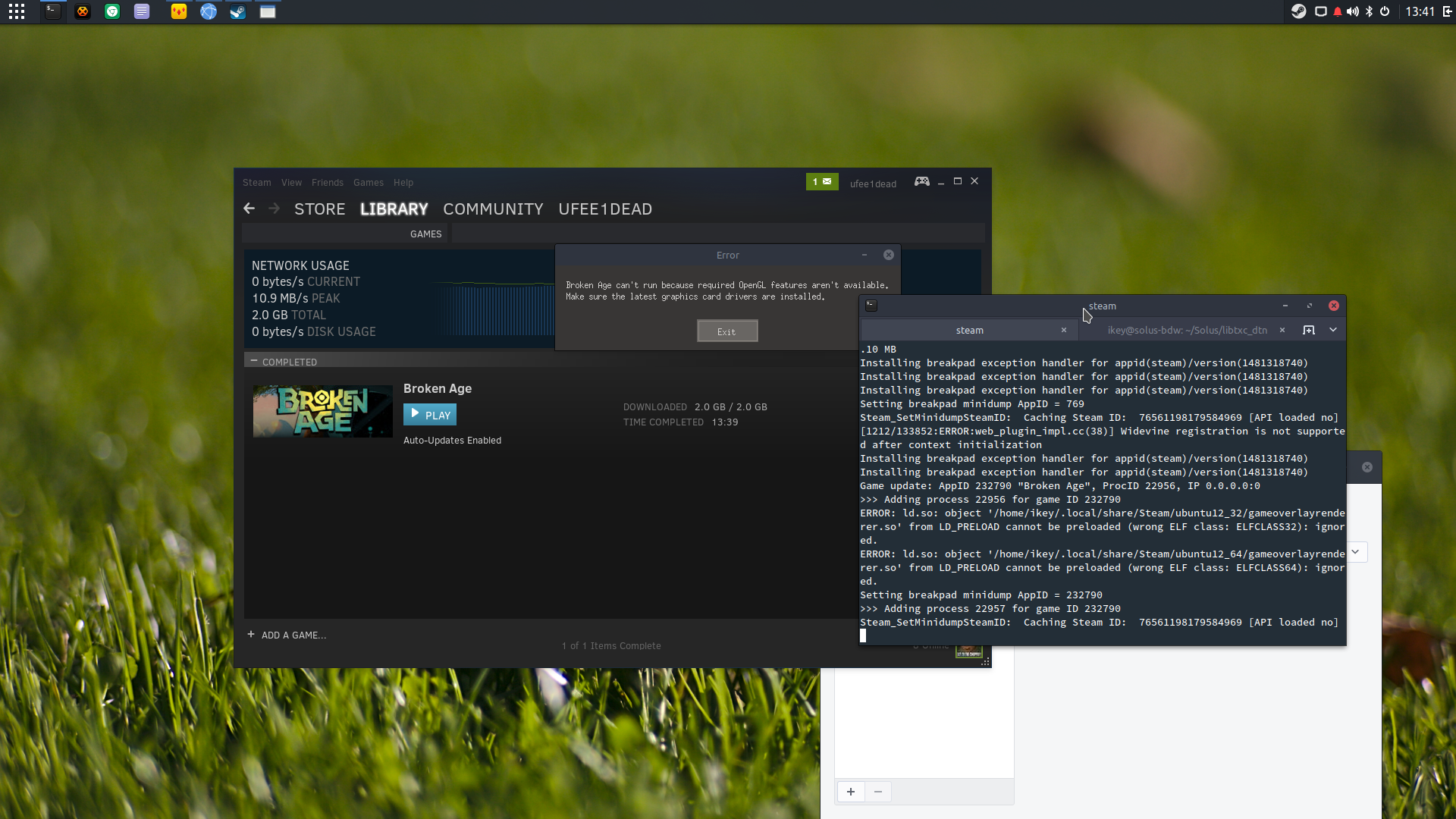Open the Help menu in Steam

click(403, 183)
